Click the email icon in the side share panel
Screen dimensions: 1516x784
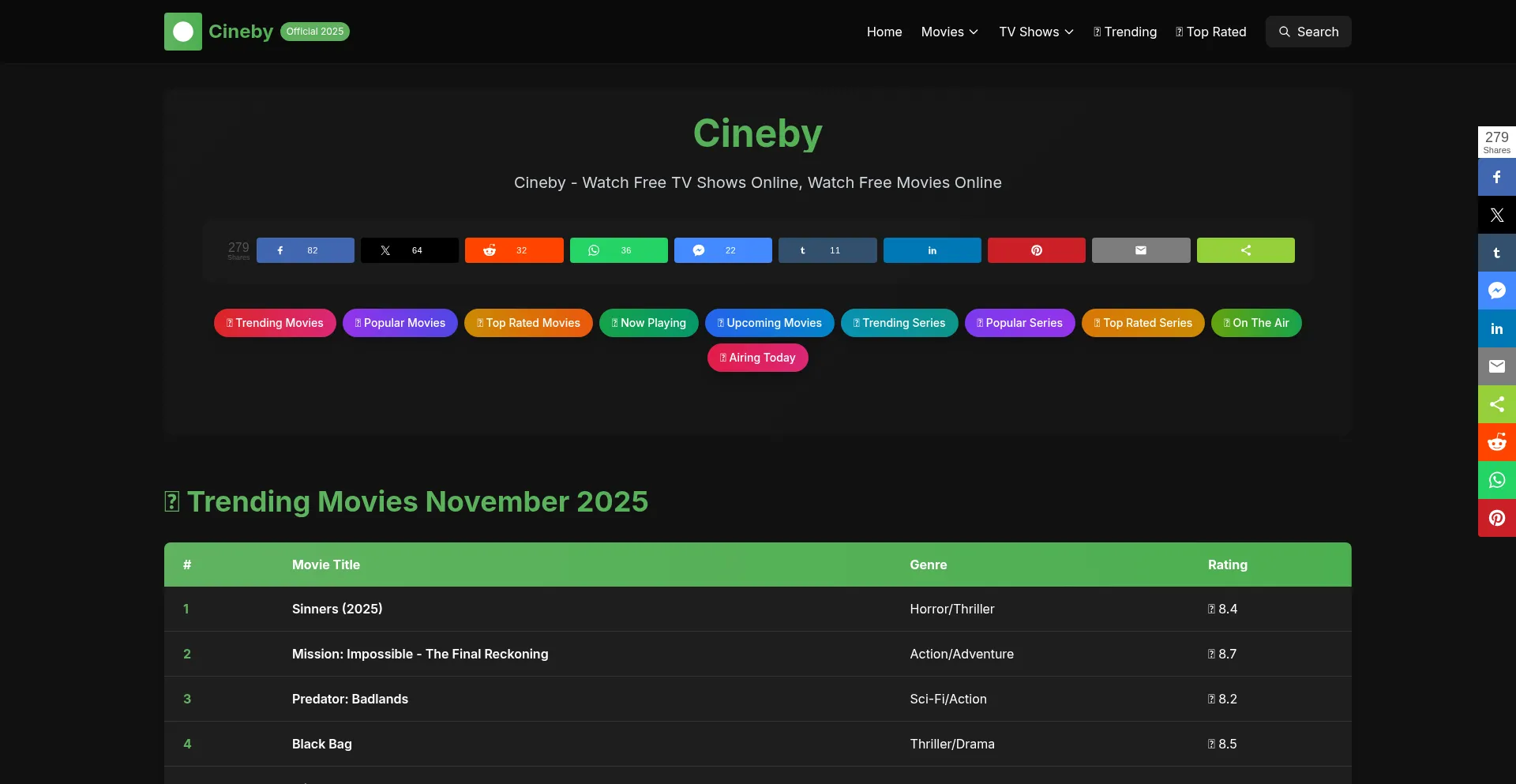[1497, 366]
